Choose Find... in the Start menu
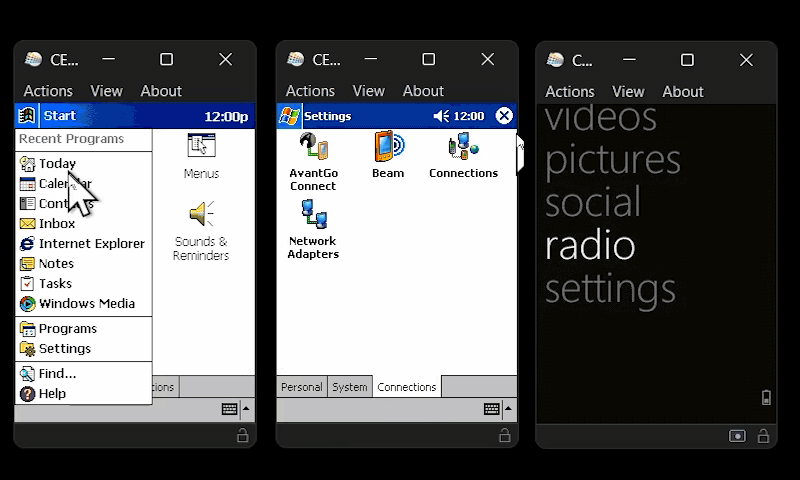800x480 pixels. (x=57, y=373)
